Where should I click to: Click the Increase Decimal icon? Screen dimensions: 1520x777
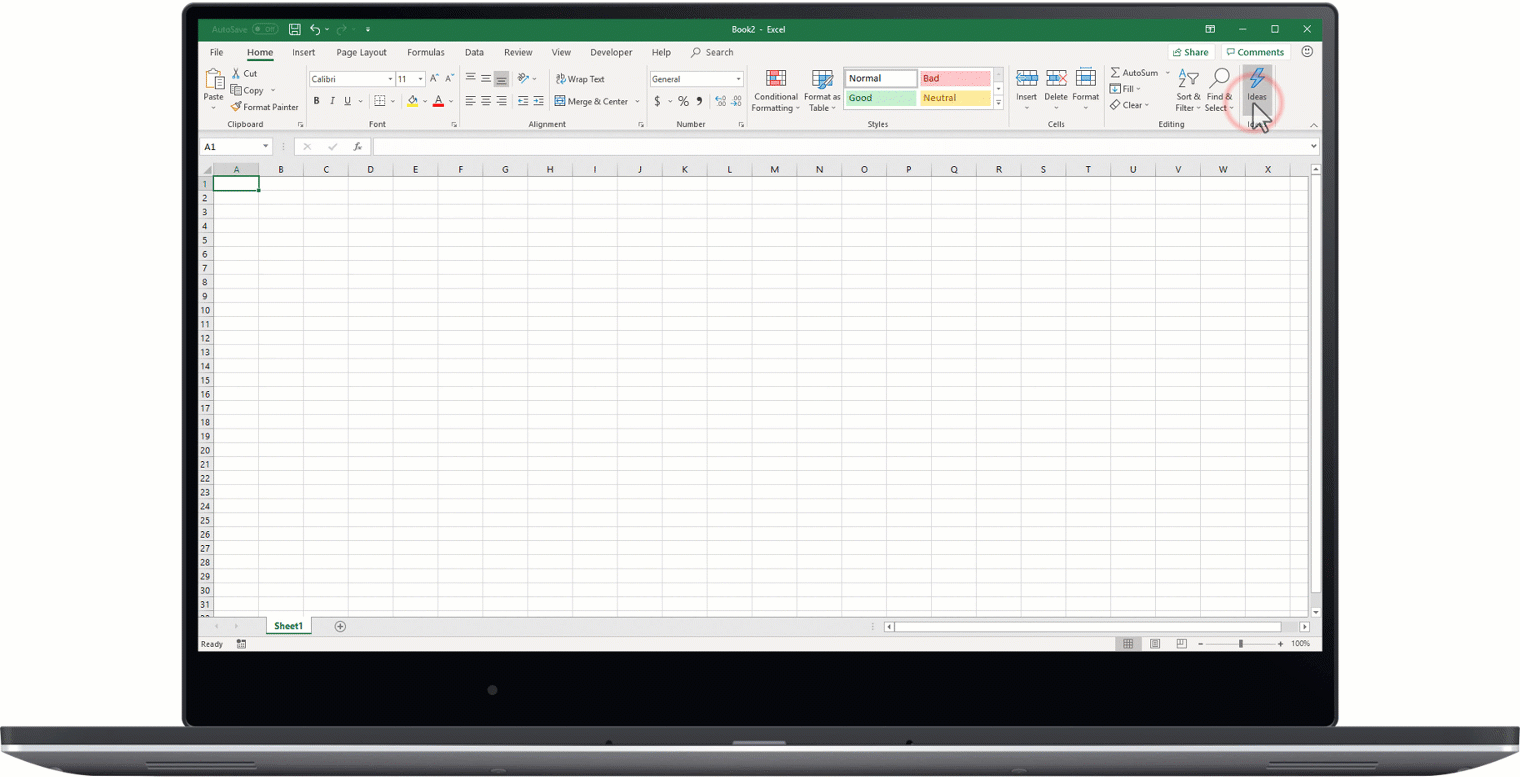pos(721,101)
